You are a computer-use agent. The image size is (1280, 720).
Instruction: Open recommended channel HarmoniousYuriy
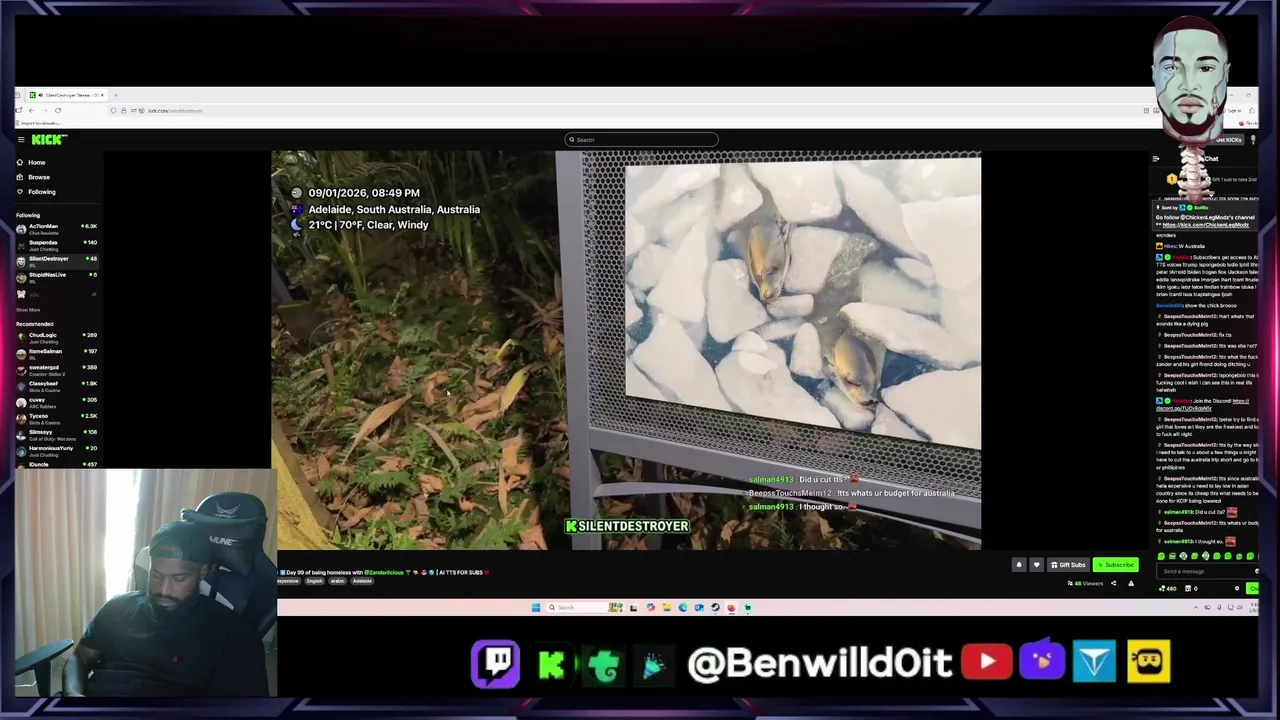click(56, 451)
